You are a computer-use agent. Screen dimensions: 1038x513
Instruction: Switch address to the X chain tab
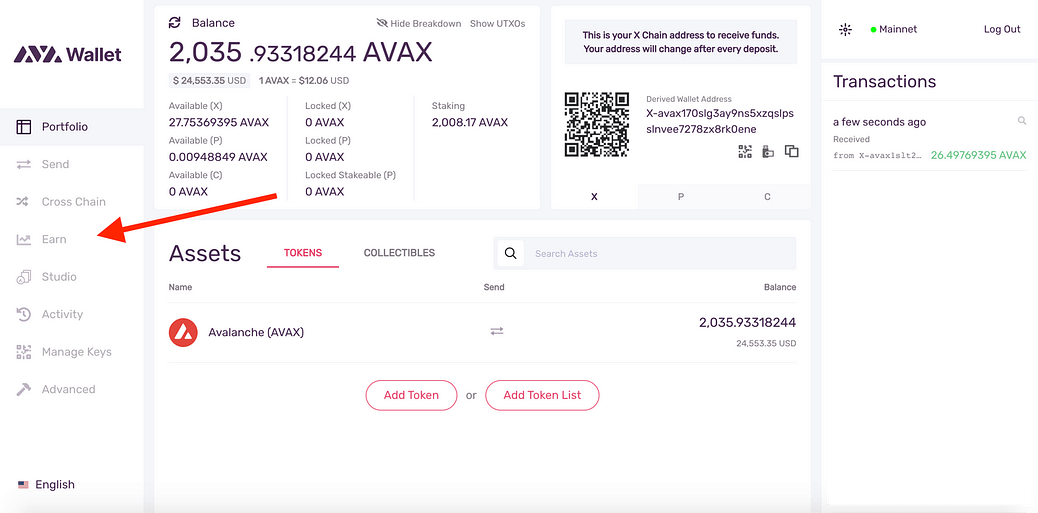[x=594, y=197]
